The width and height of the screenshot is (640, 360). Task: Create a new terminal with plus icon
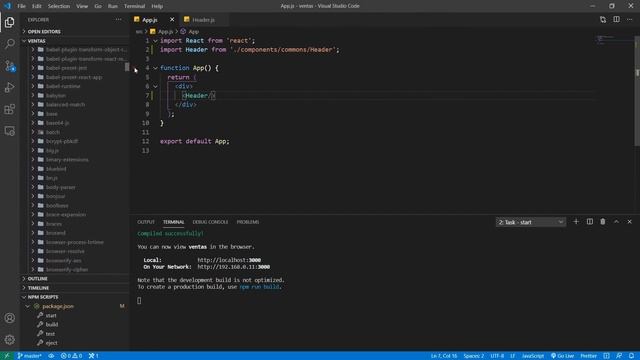[x=576, y=222]
